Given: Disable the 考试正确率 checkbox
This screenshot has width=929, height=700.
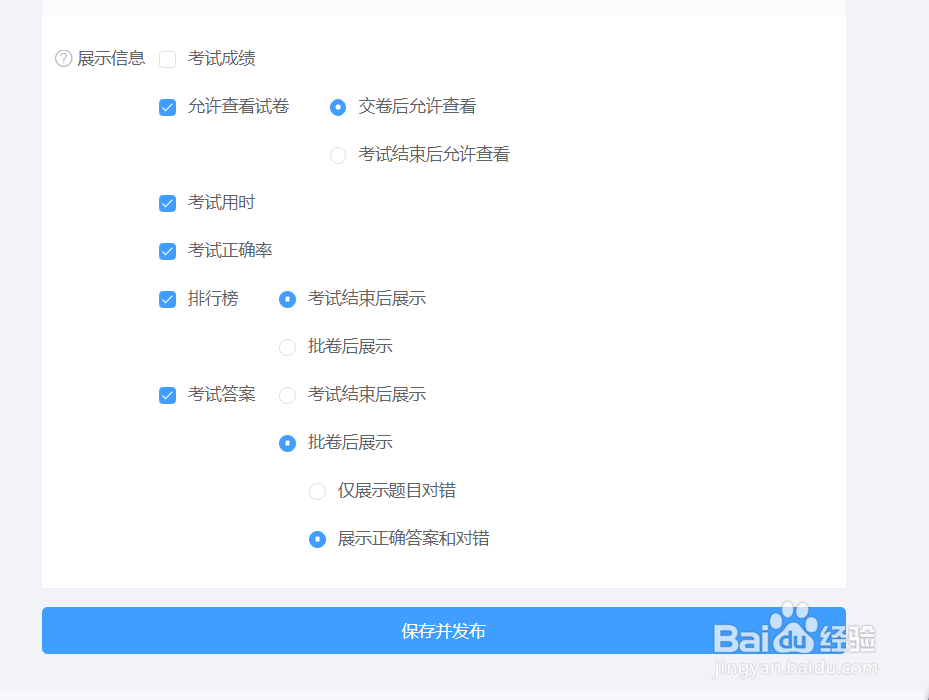Looking at the screenshot, I should coord(167,251).
